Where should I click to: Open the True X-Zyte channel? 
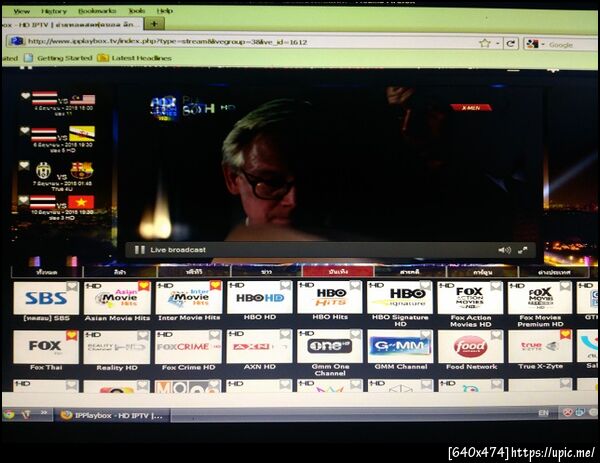pyautogui.click(x=540, y=346)
